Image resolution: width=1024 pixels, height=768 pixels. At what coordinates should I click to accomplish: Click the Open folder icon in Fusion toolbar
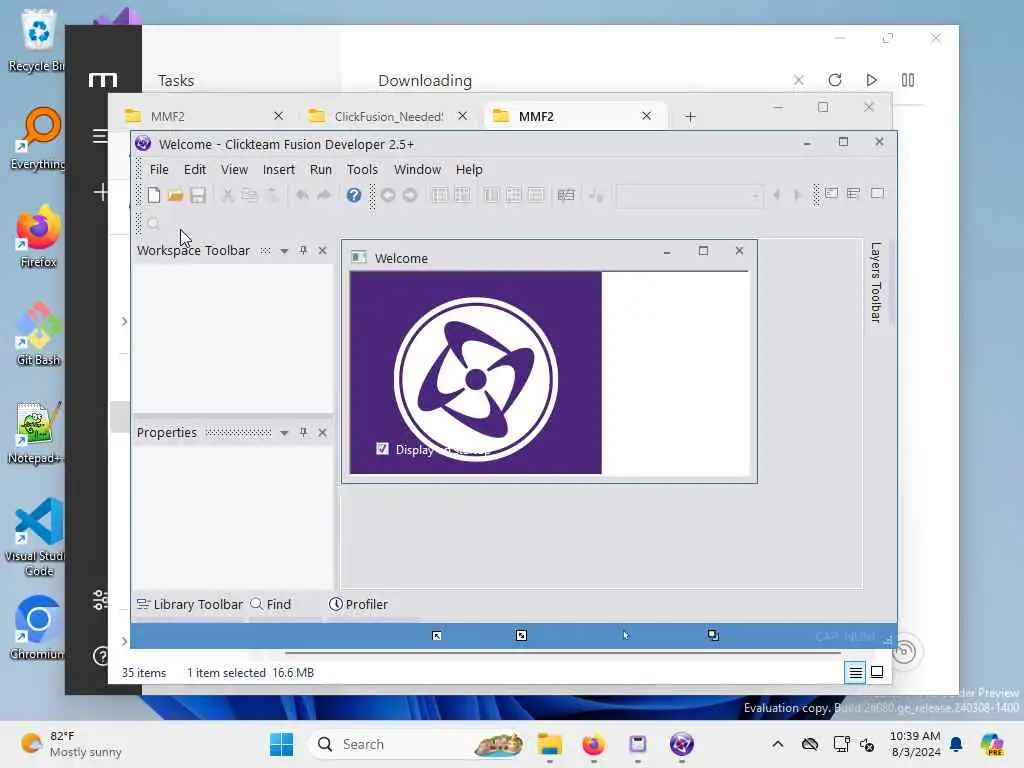coord(175,195)
